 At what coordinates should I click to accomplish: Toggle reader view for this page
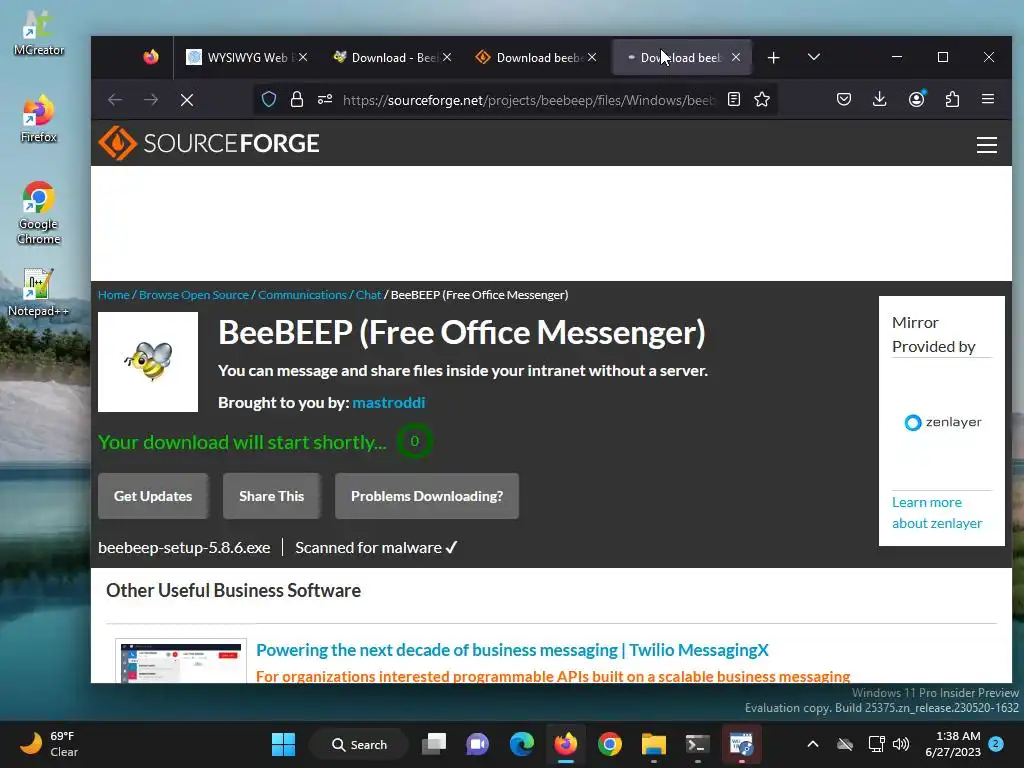pyautogui.click(x=734, y=99)
